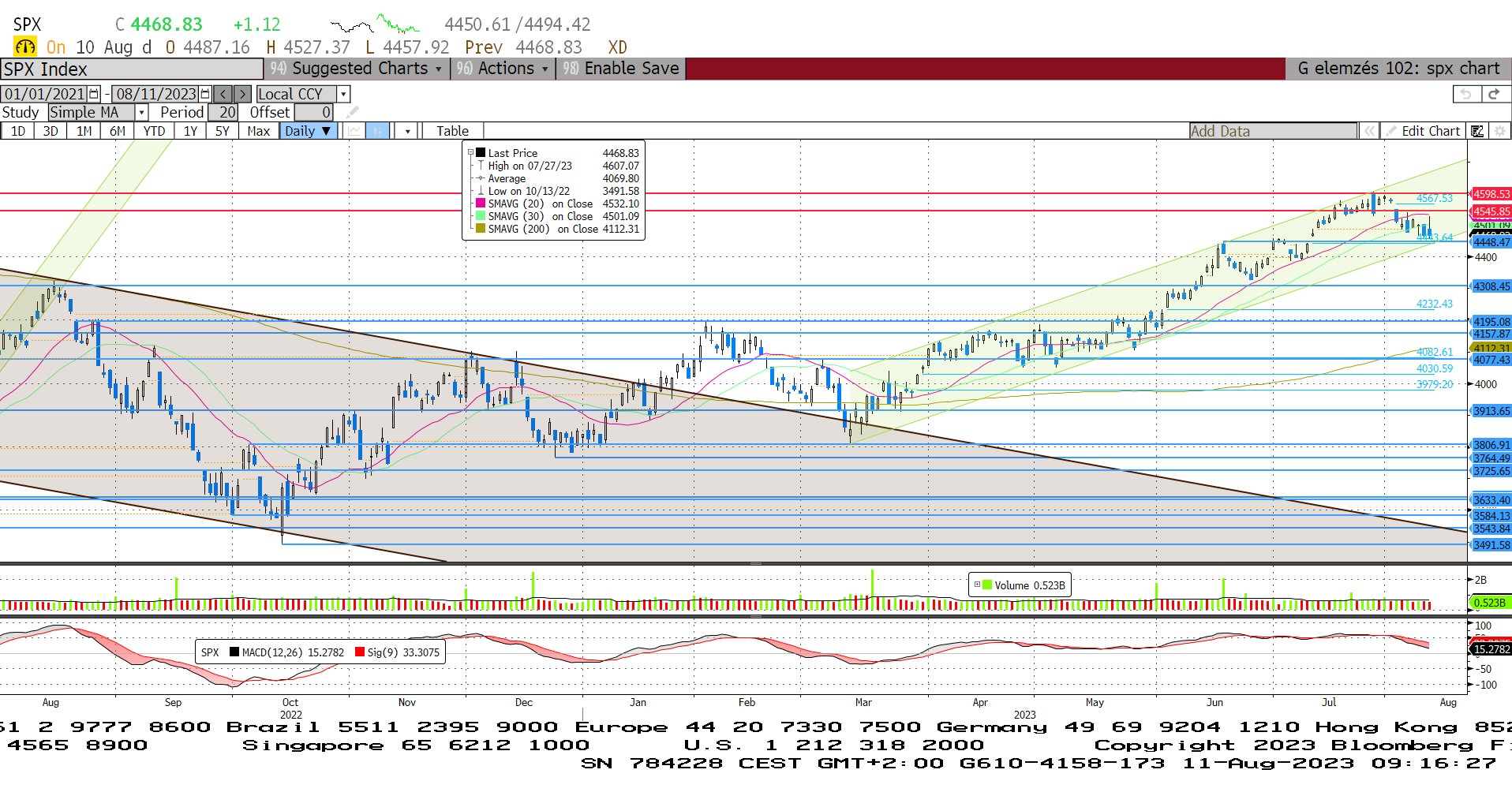Click the 3491.58 level label
Viewport: 1512px width, 807px height.
click(1491, 545)
